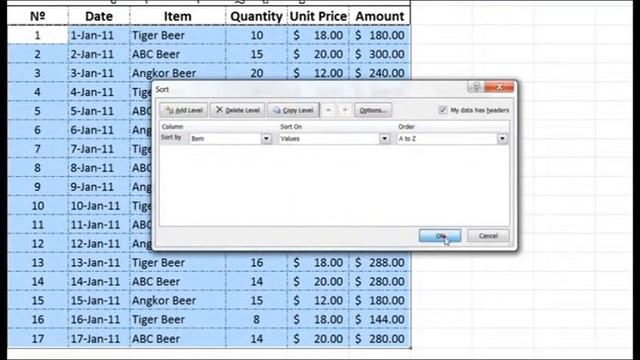The width and height of the screenshot is (640, 360).
Task: Click ABC Beer in row 14
Action: 178,281
